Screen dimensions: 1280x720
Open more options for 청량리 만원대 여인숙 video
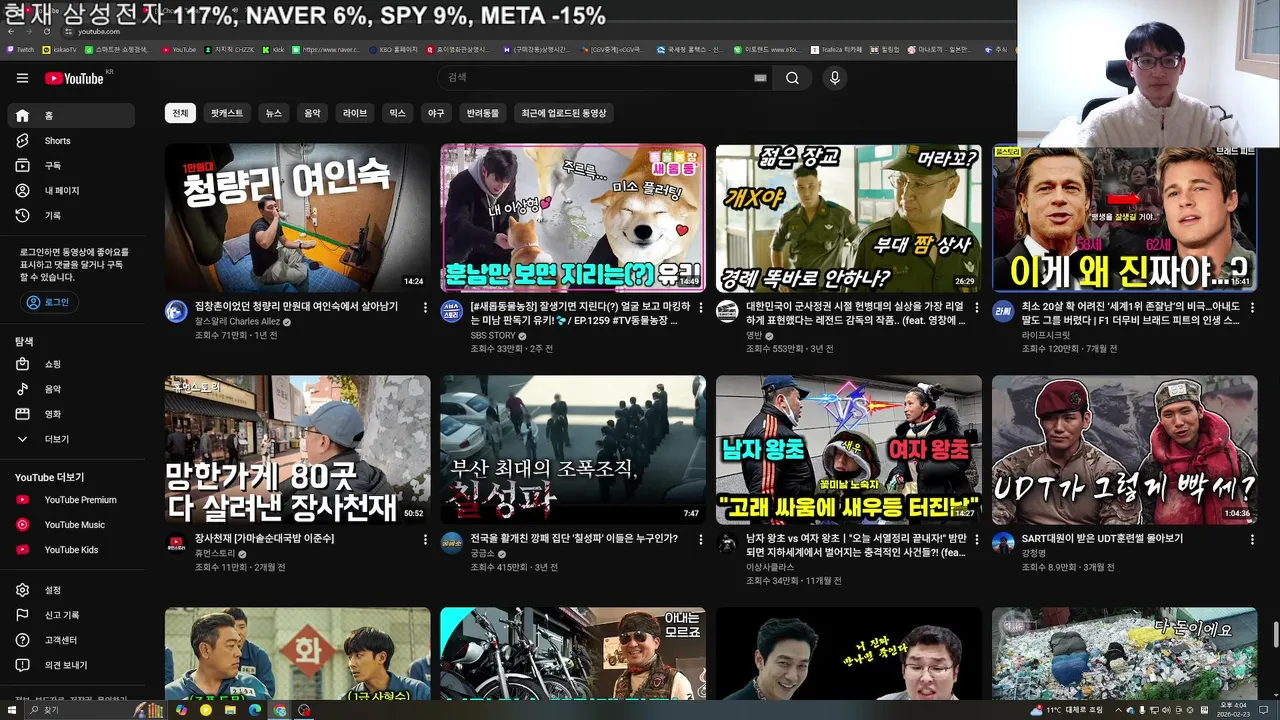click(x=425, y=307)
